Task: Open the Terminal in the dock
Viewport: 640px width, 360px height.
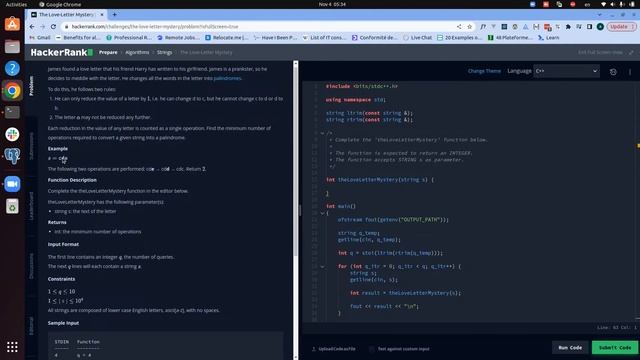Action: pos(12,112)
